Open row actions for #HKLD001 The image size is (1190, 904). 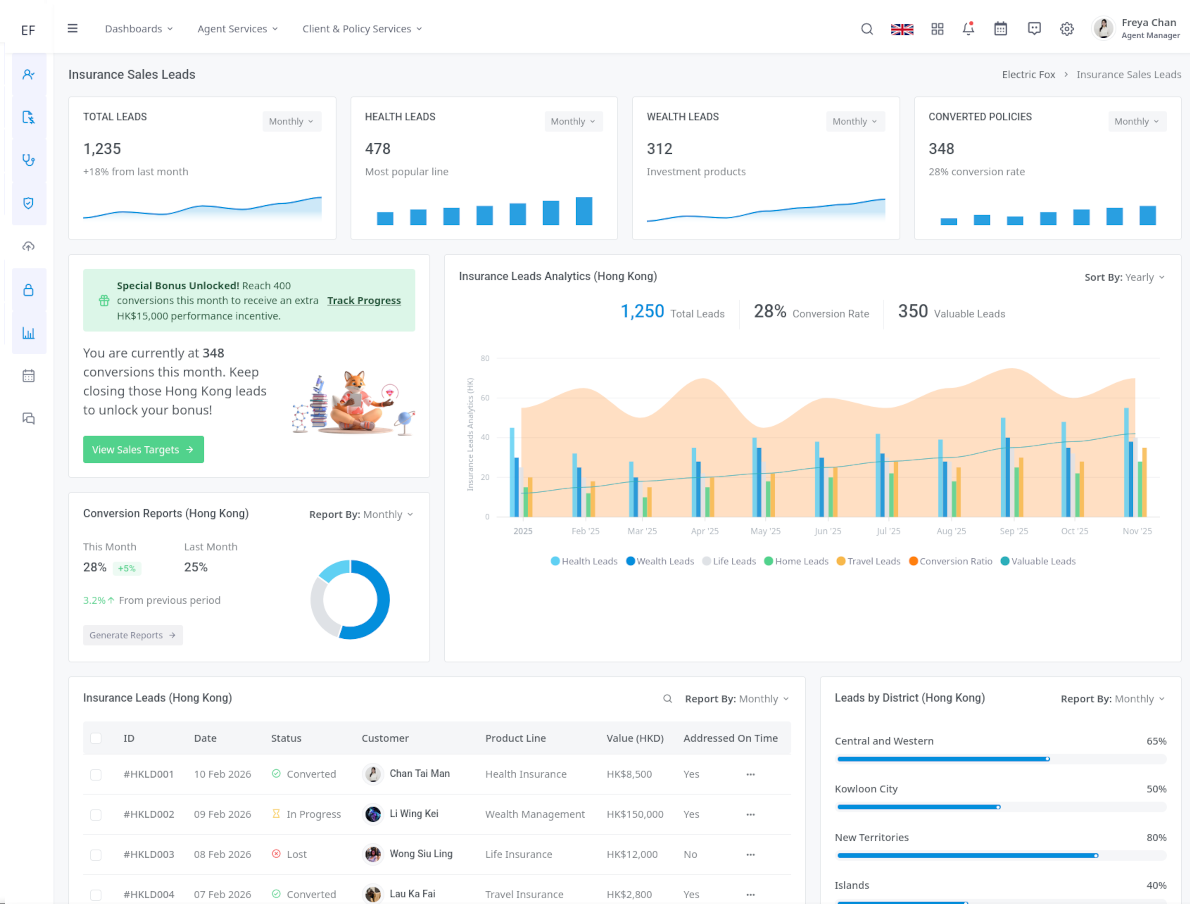[x=751, y=775]
